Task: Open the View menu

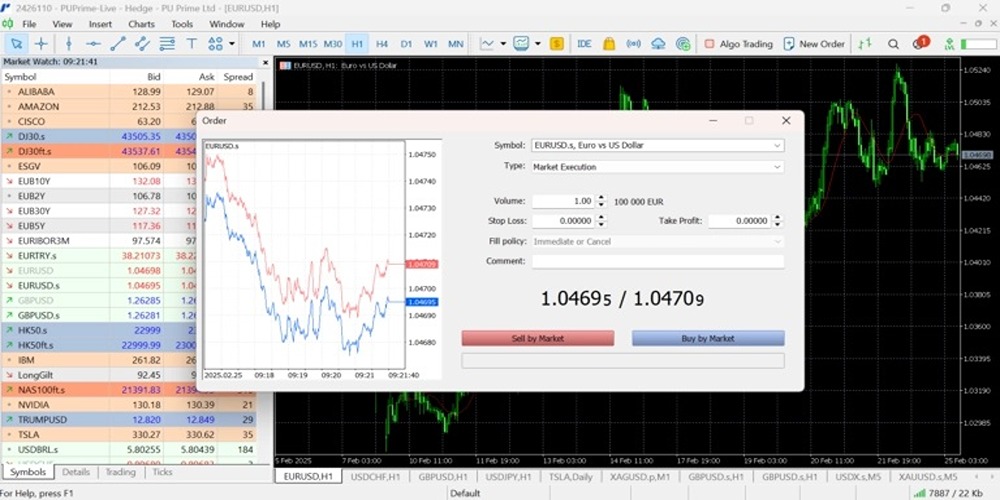Action: 62,24
